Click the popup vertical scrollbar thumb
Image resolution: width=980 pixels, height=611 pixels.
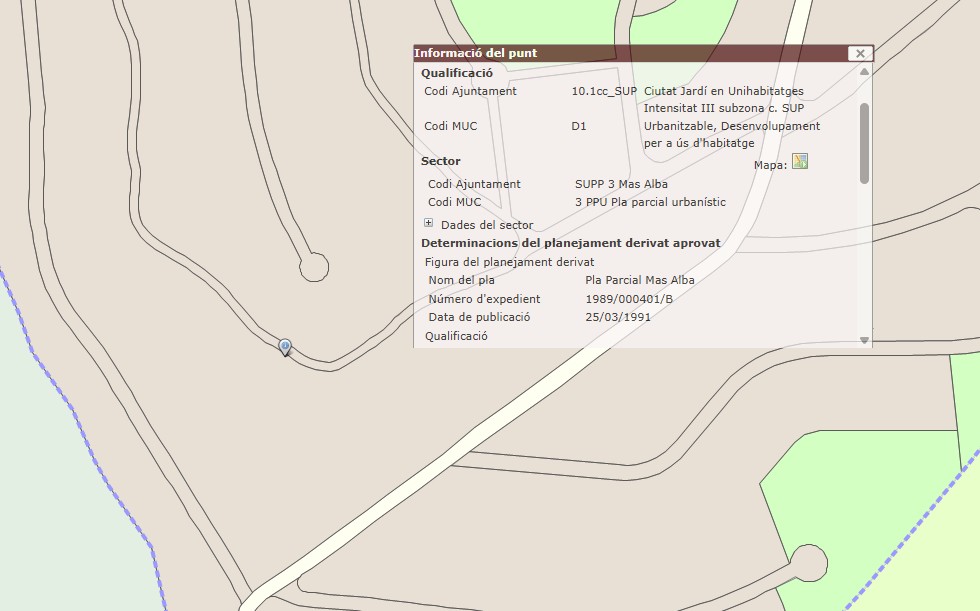[864, 142]
